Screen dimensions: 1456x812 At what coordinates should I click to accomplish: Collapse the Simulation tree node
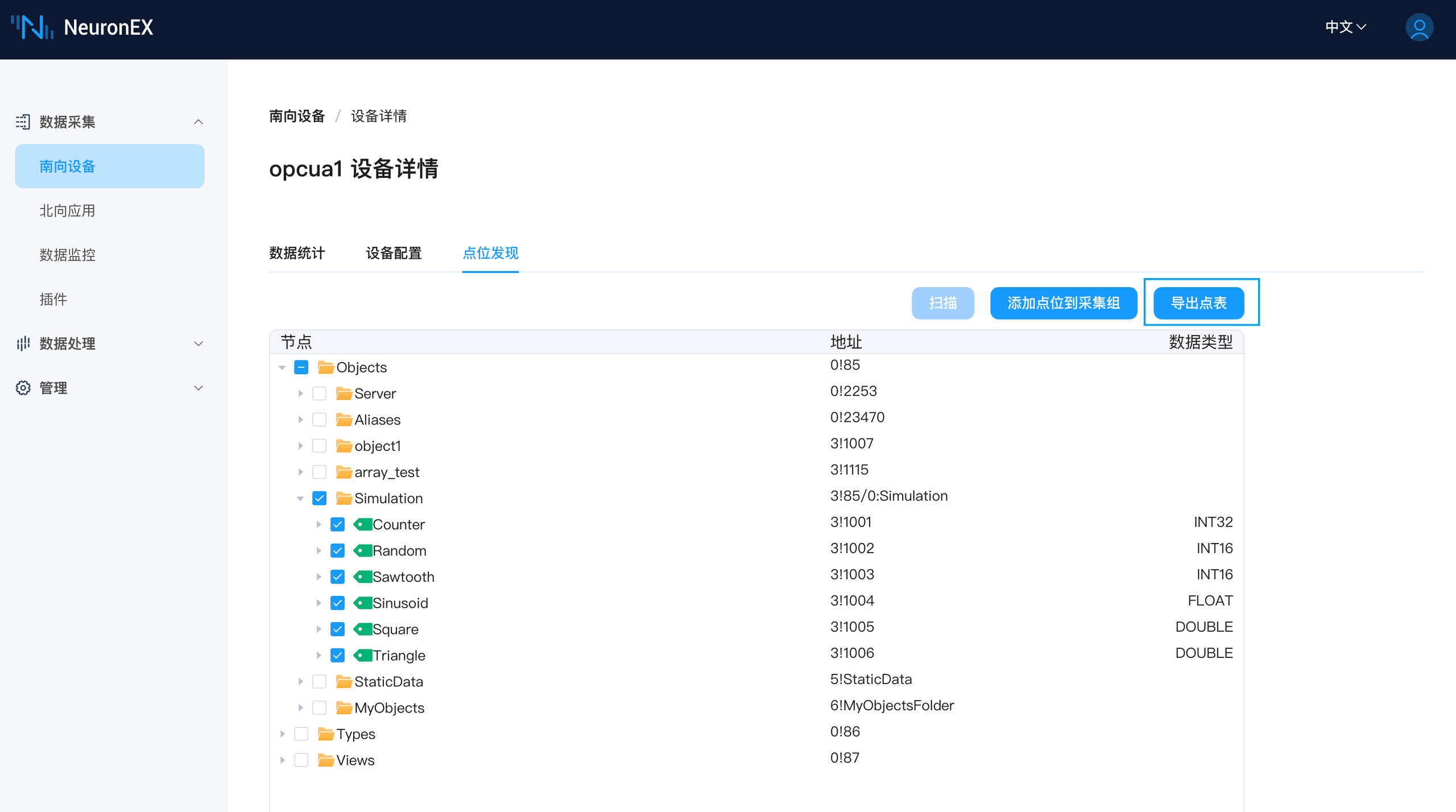(x=300, y=498)
